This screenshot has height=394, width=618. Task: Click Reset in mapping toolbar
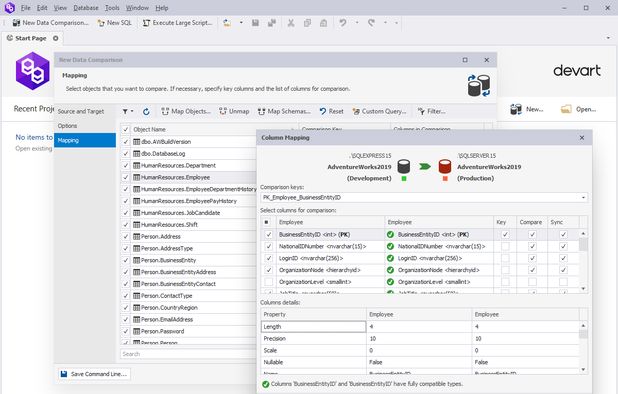pyautogui.click(x=331, y=112)
